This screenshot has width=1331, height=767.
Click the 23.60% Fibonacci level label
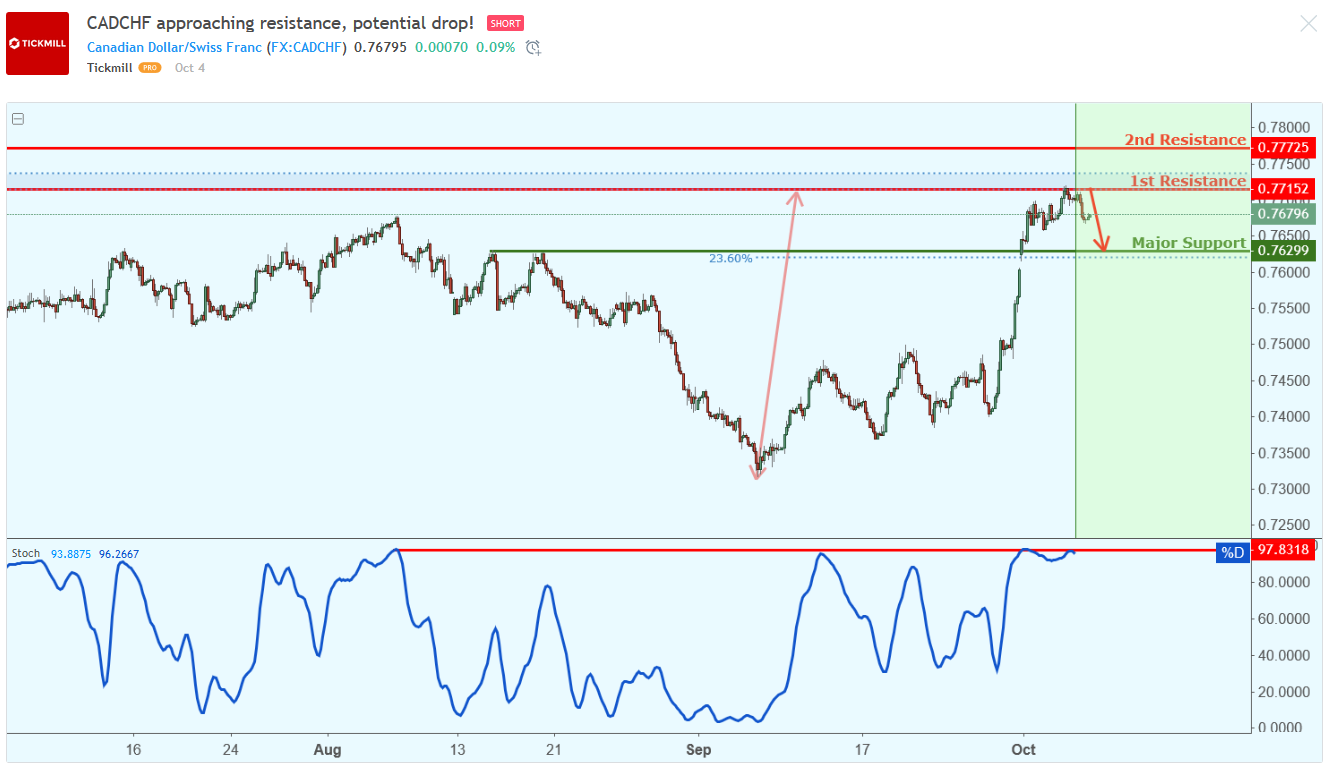tap(730, 258)
